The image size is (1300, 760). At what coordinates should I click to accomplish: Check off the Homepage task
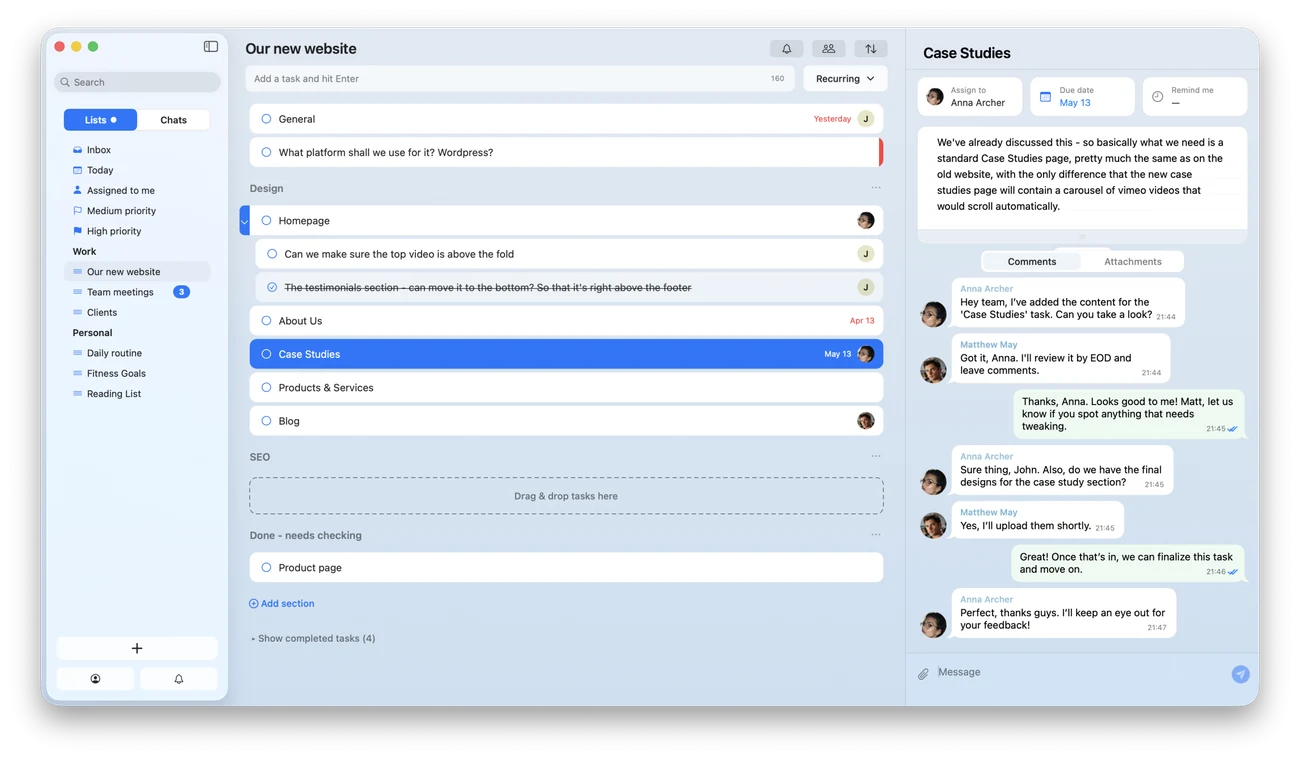pyautogui.click(x=266, y=221)
